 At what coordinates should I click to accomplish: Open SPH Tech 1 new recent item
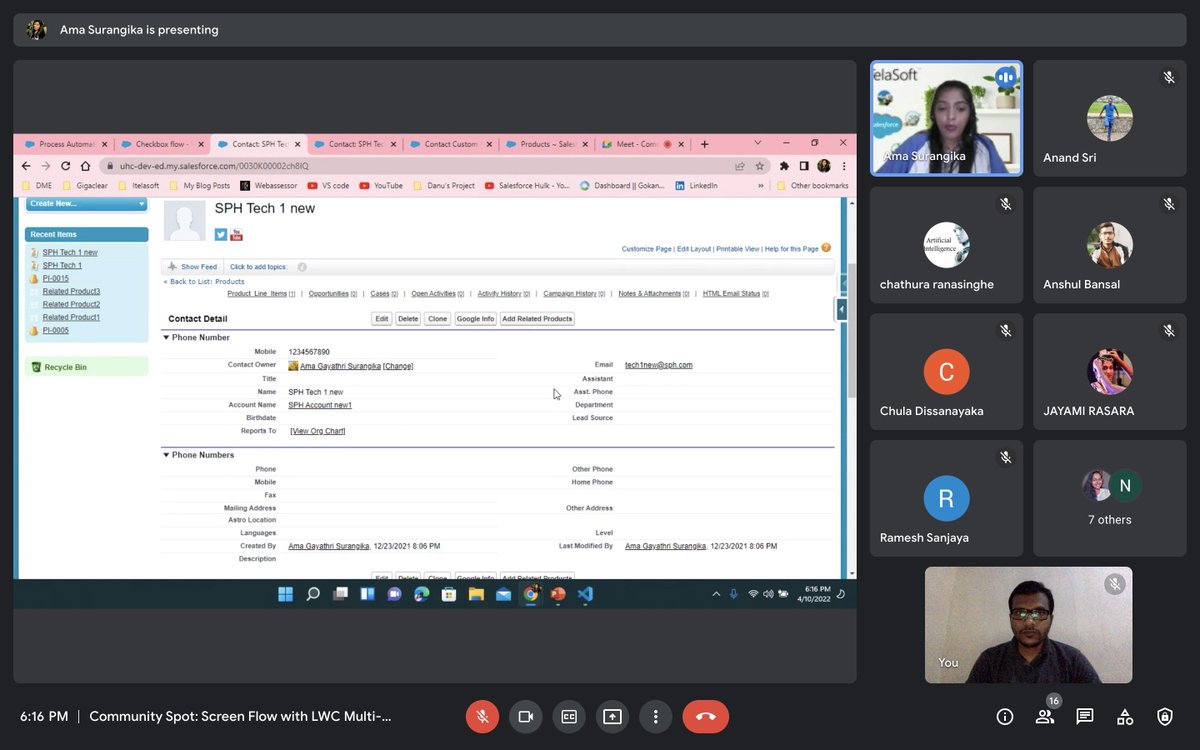coord(70,252)
